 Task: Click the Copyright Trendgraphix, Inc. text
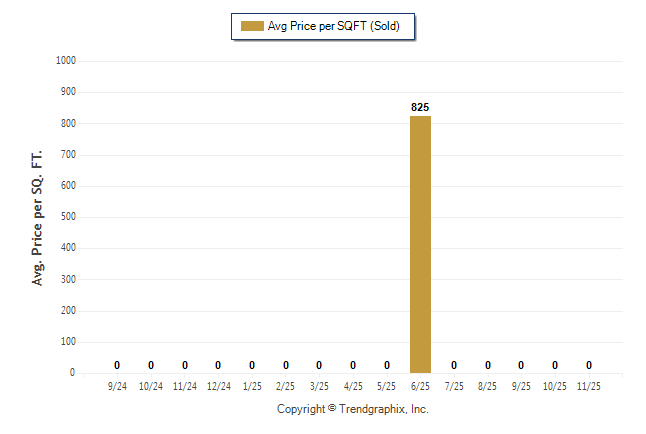click(x=352, y=410)
